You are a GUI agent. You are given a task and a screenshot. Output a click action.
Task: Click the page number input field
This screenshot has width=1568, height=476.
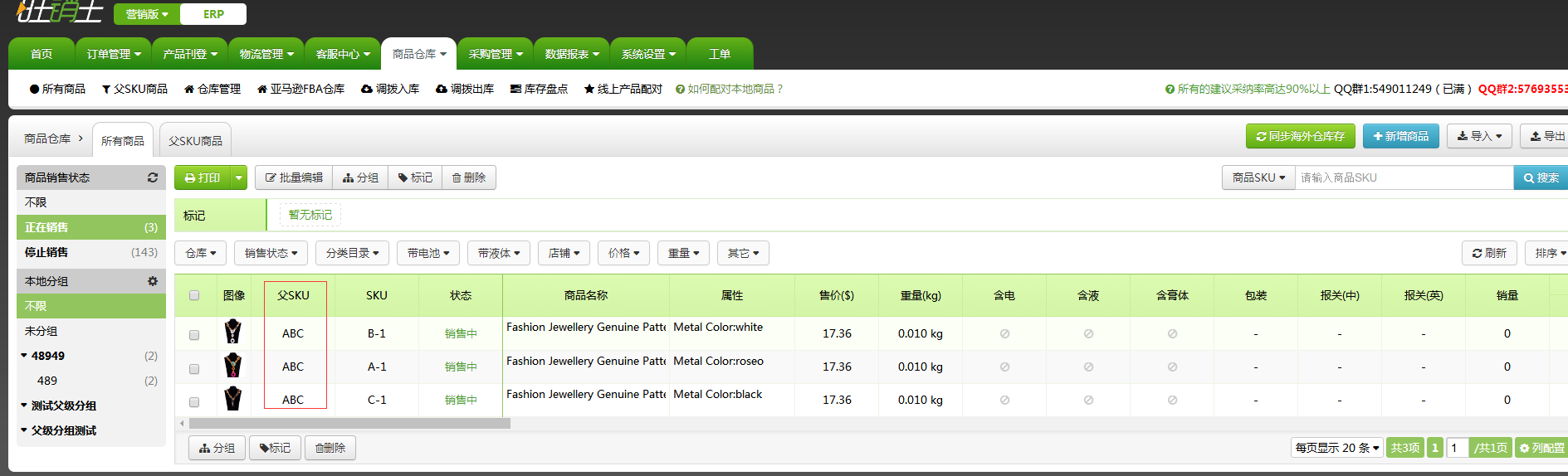pos(1457,448)
